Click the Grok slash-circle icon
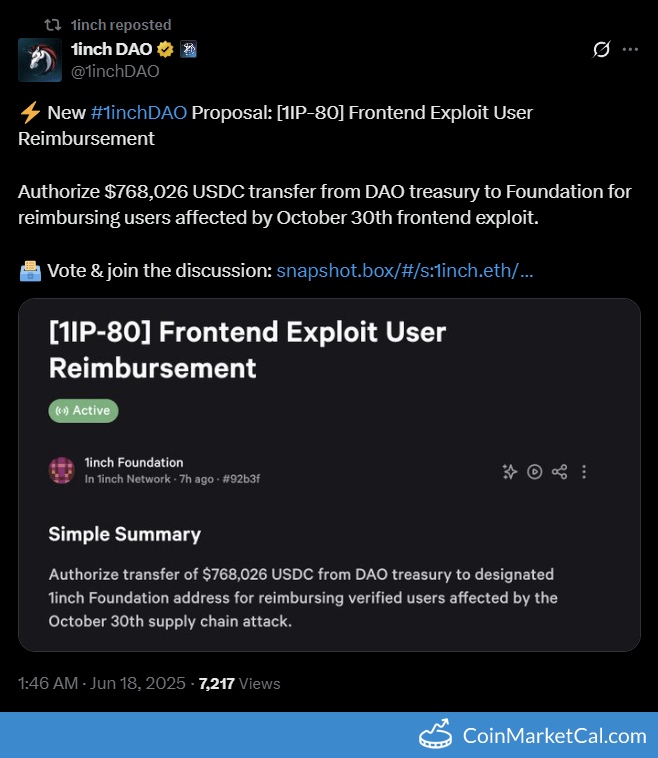This screenshot has height=758, width=658. pos(602,49)
